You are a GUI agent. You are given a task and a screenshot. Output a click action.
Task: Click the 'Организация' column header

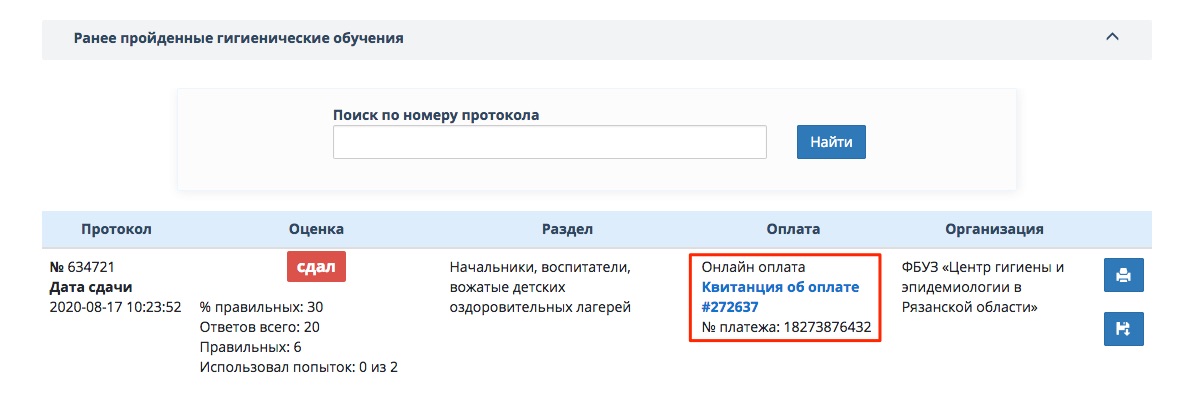(x=996, y=229)
